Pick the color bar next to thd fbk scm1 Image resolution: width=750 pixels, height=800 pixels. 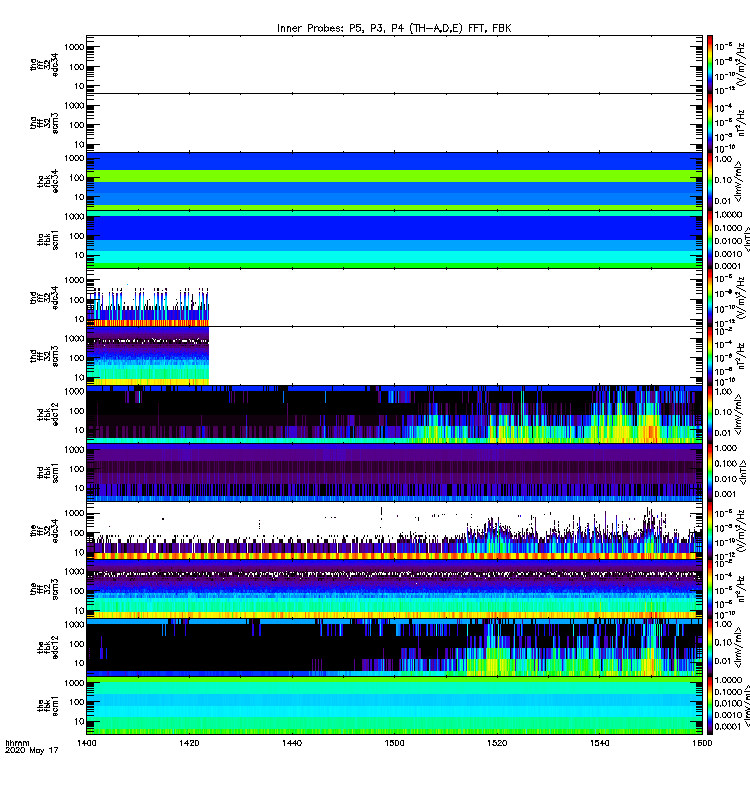point(710,472)
